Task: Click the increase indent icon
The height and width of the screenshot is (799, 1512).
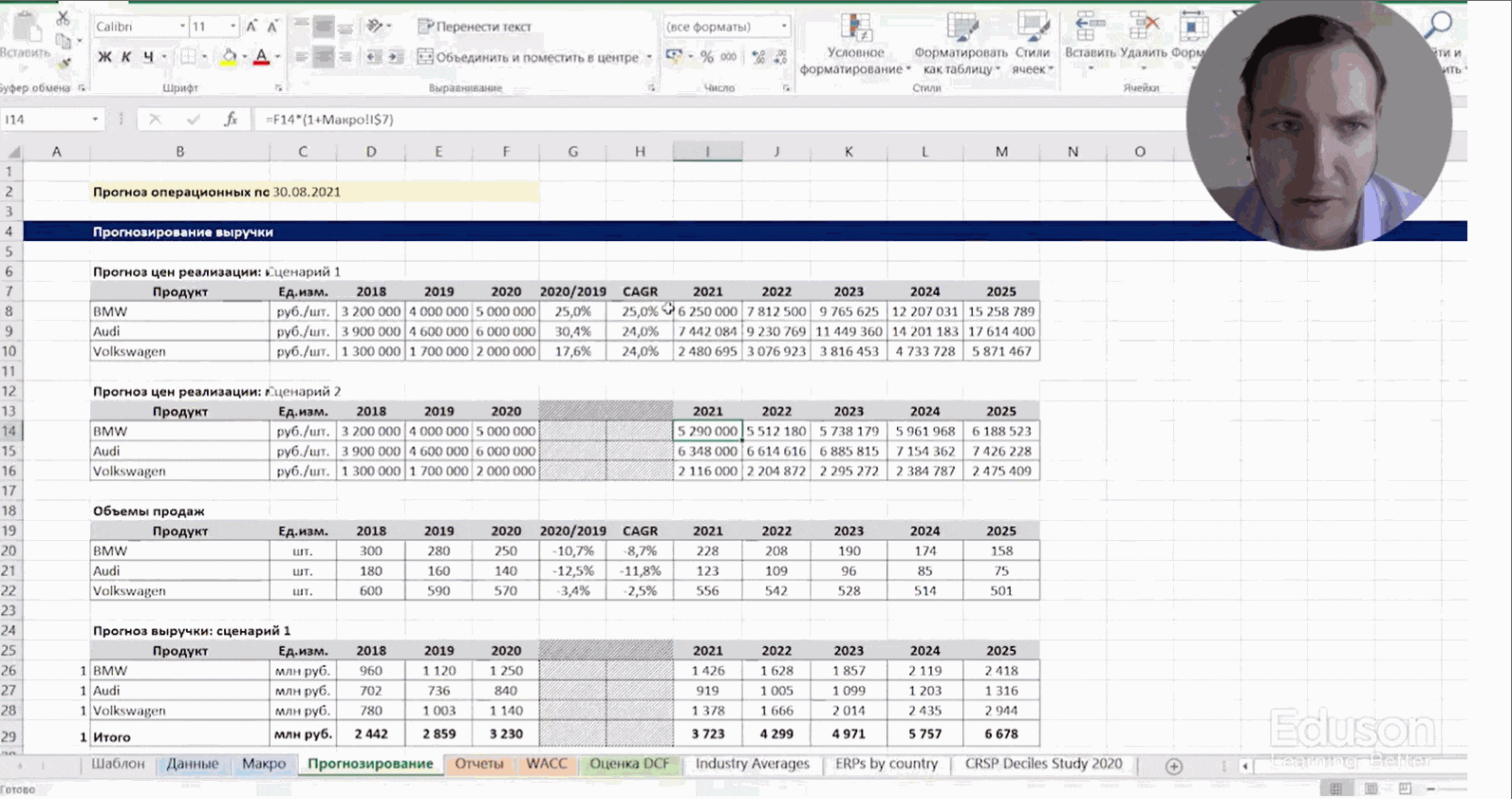Action: (396, 57)
